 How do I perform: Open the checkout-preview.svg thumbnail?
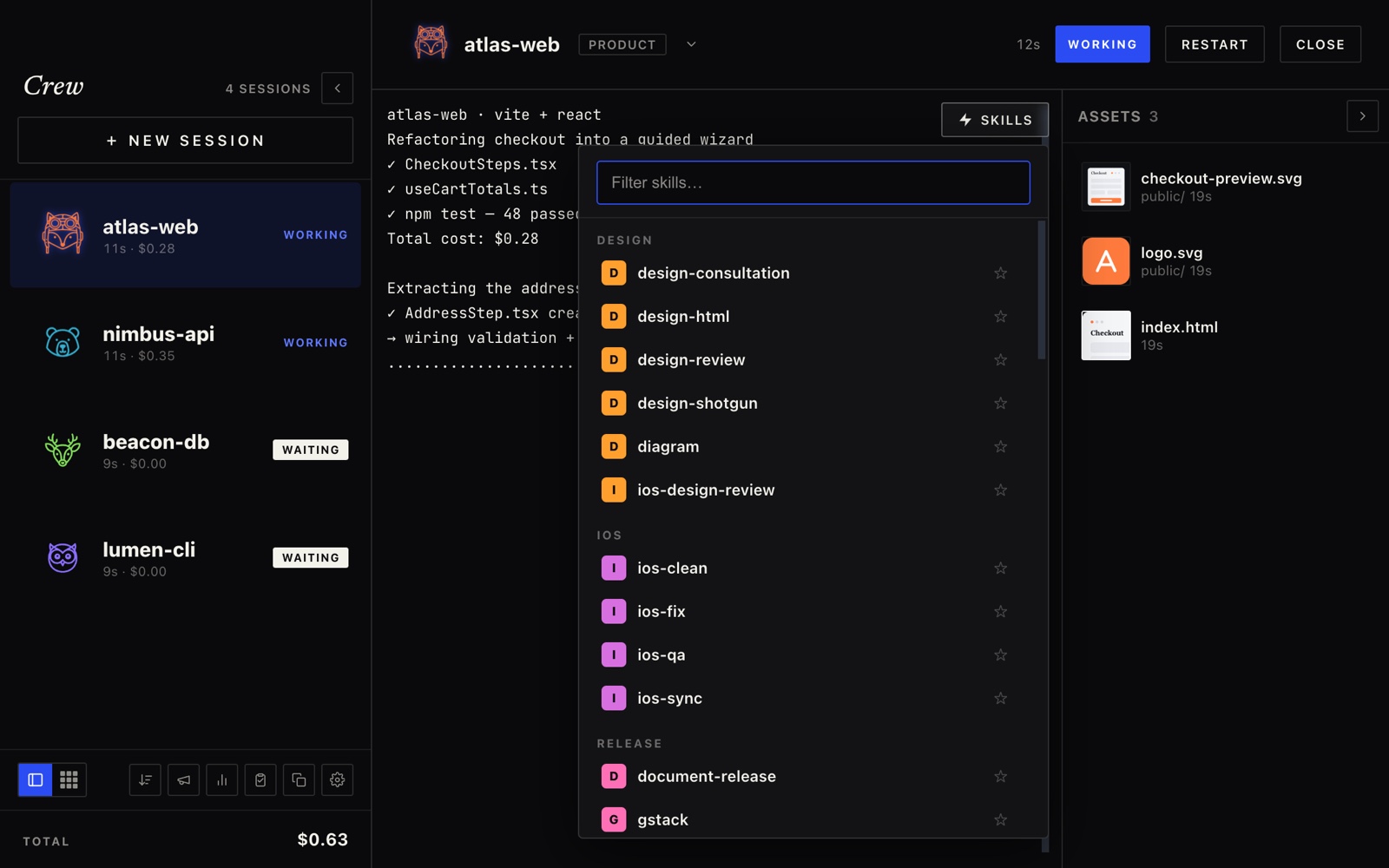(1106, 187)
